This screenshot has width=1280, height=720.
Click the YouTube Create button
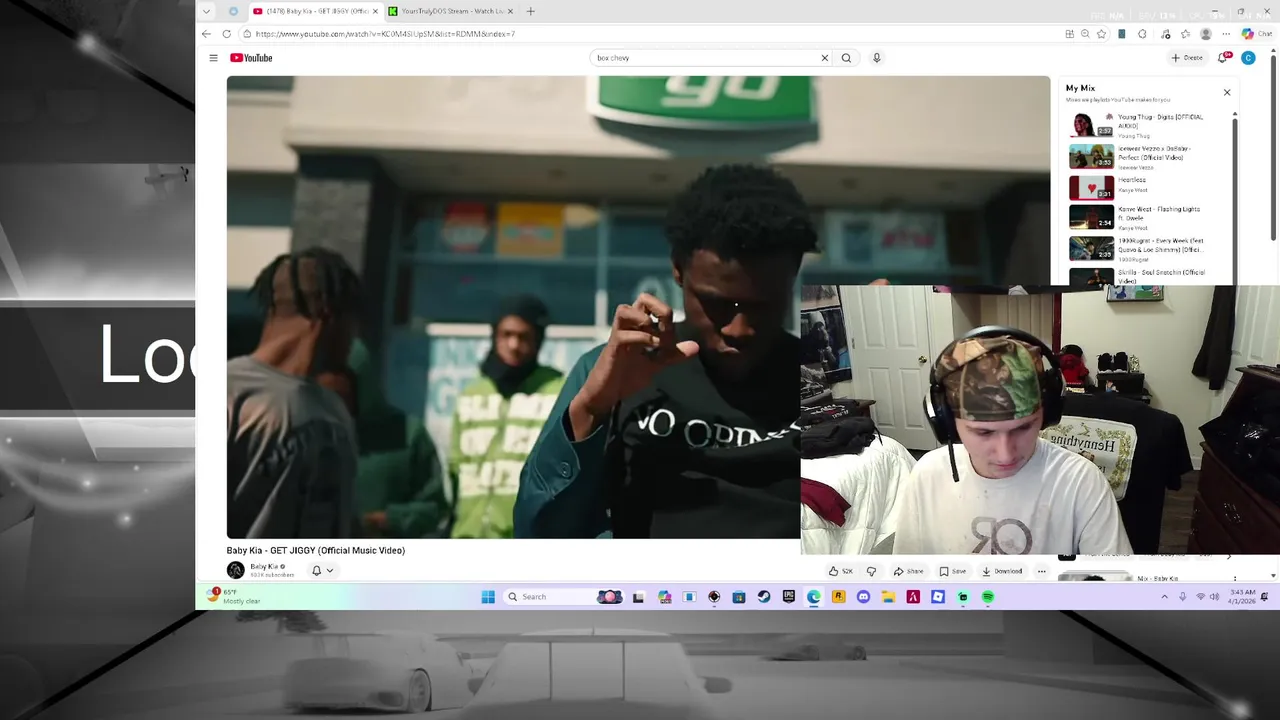coord(1188,58)
